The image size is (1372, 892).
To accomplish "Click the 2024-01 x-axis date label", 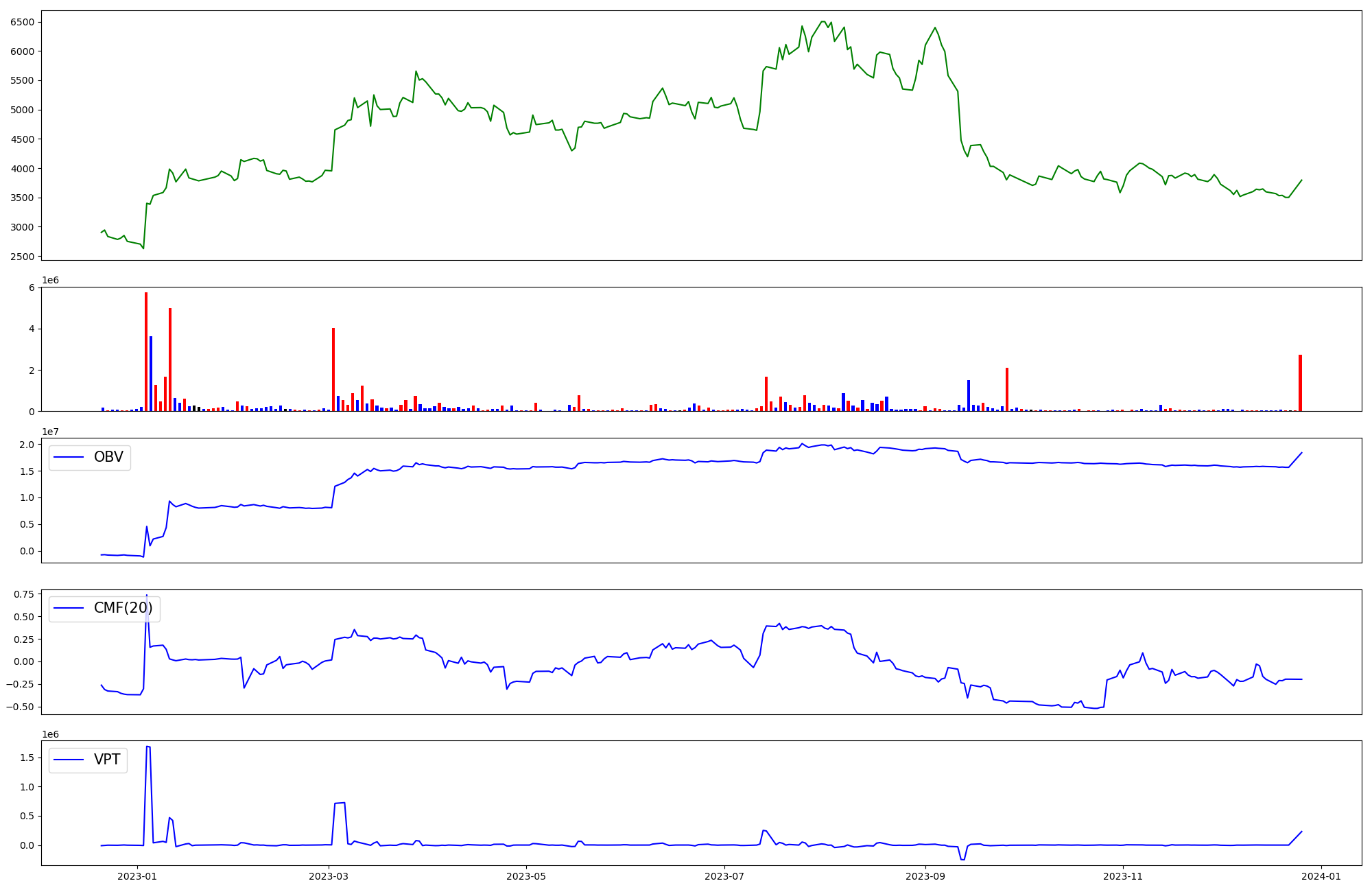I will [x=1321, y=876].
